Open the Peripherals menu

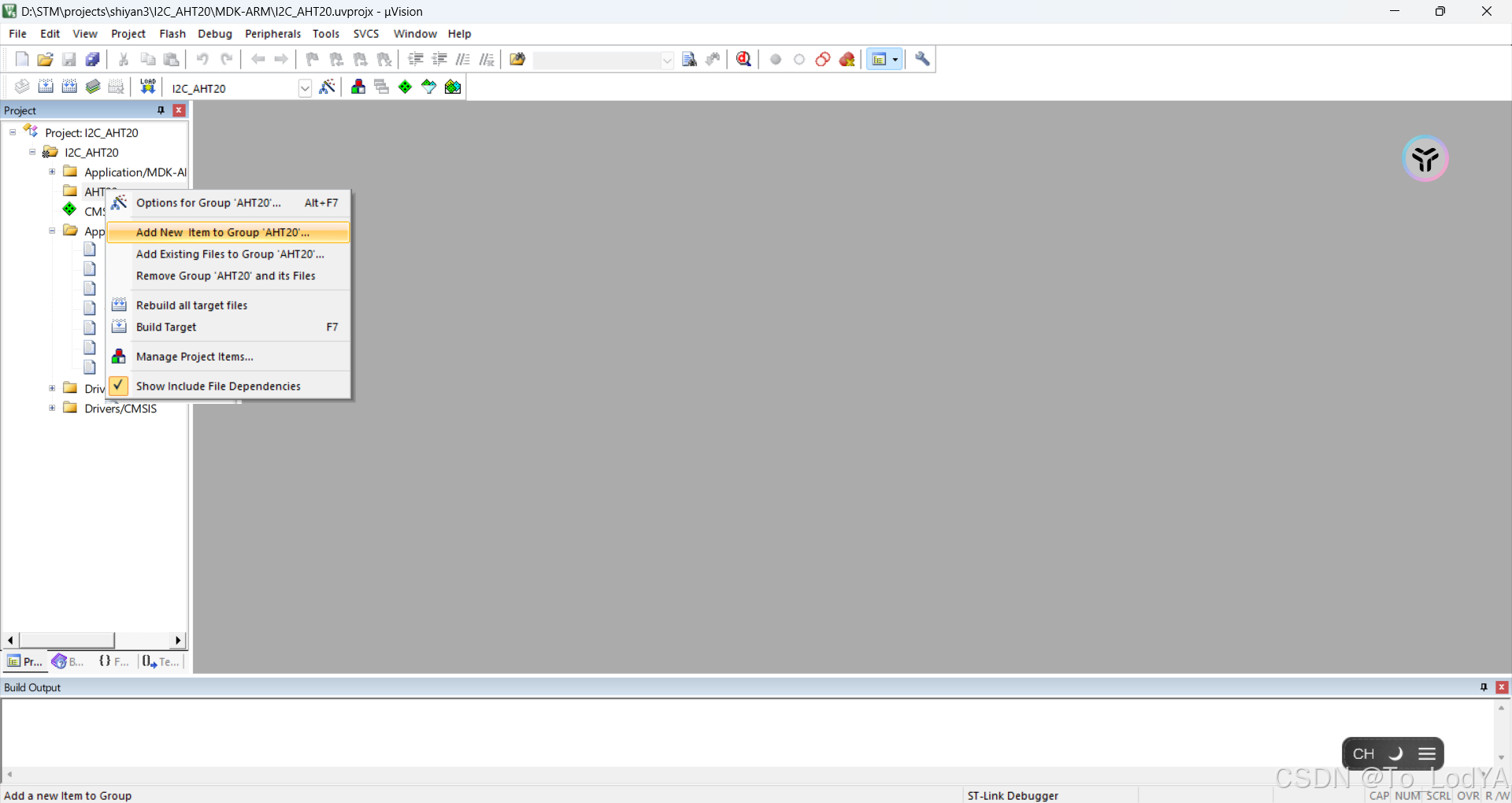point(272,34)
